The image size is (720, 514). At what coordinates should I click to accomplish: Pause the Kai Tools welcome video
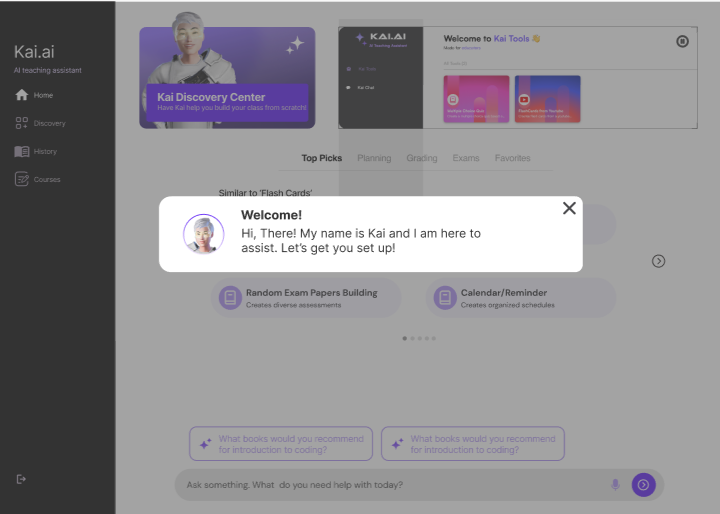(x=682, y=41)
